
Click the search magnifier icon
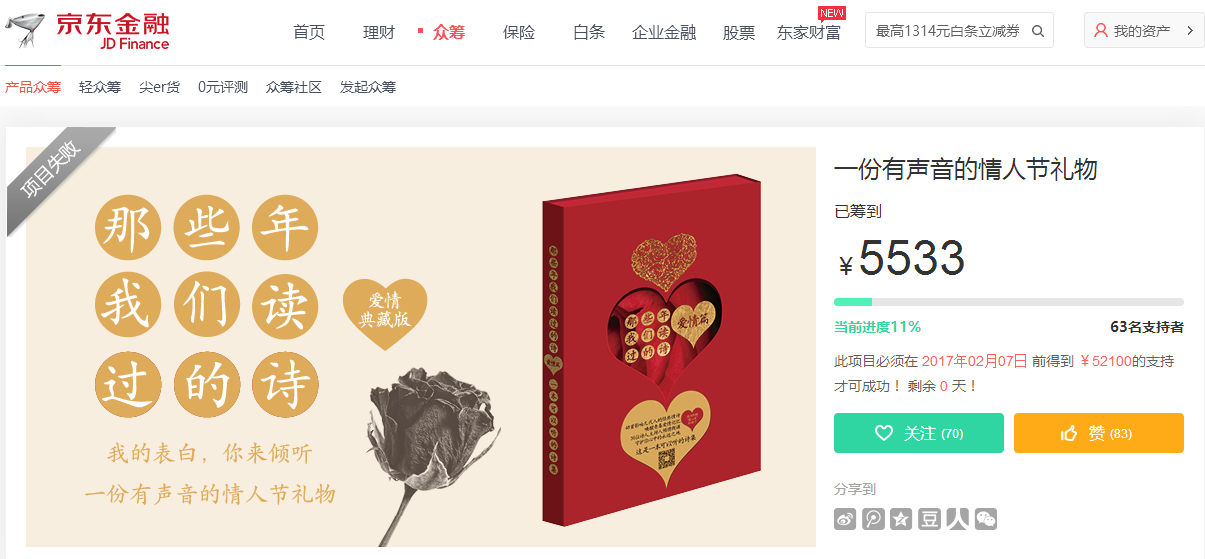pos(1038,31)
